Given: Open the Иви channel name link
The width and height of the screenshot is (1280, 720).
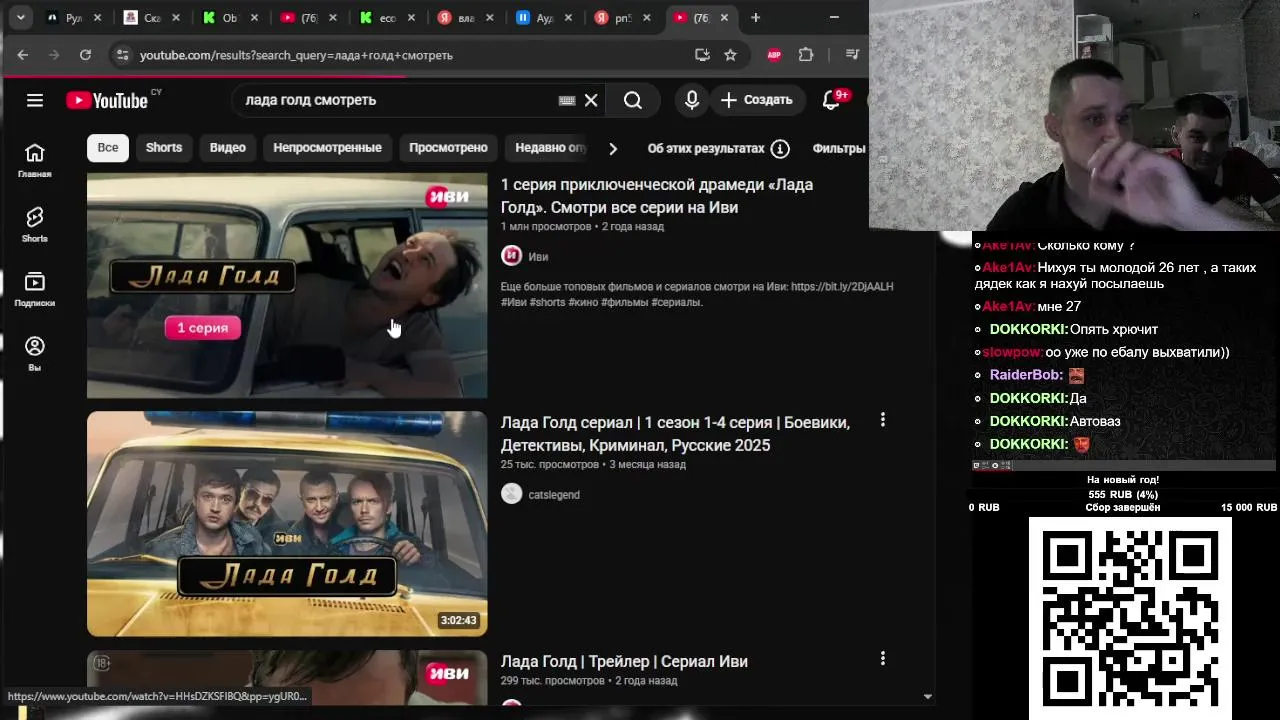Looking at the screenshot, I should [x=538, y=257].
